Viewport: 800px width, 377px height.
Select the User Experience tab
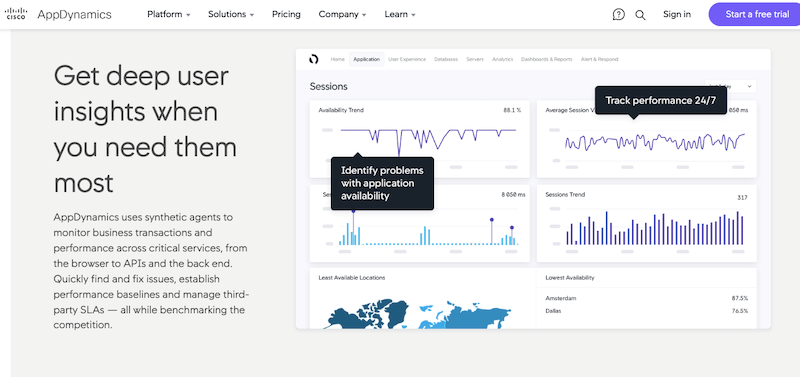407,59
